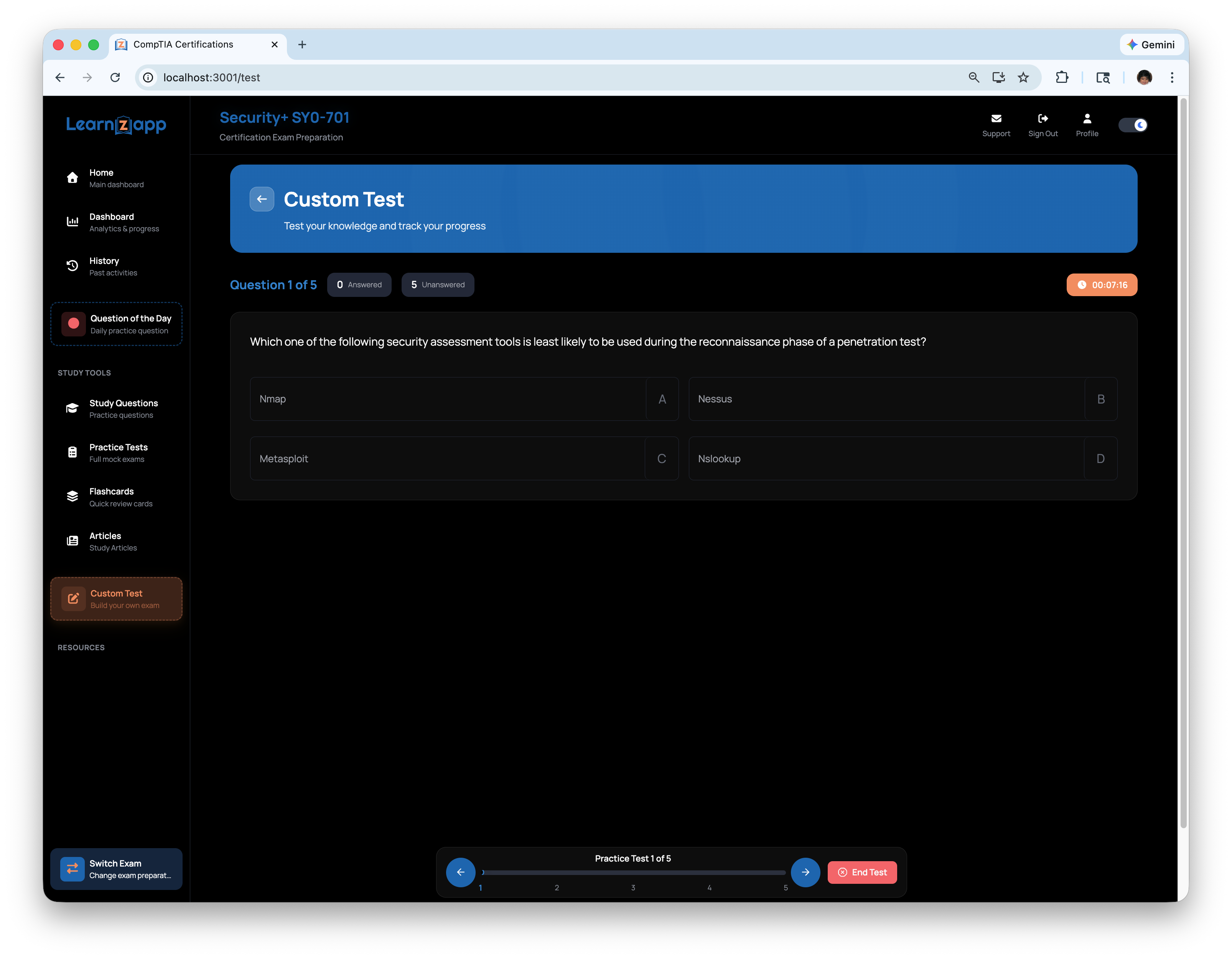Open Switch Exam selector
This screenshot has width=1232, height=959.
coord(116,869)
